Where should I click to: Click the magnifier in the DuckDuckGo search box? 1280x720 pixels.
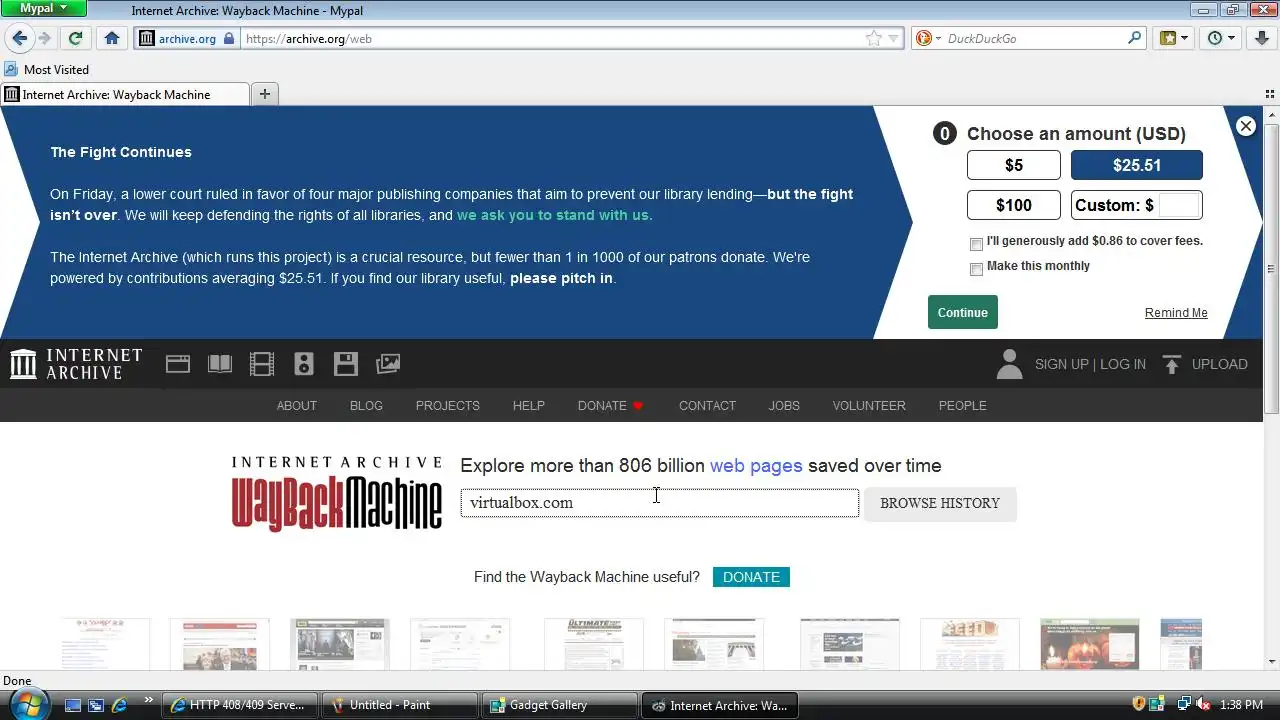[1135, 39]
